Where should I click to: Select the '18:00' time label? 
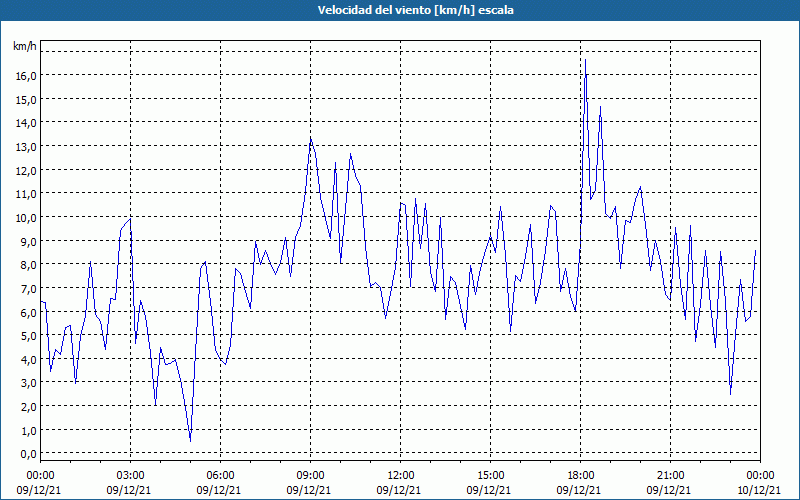pyautogui.click(x=581, y=476)
